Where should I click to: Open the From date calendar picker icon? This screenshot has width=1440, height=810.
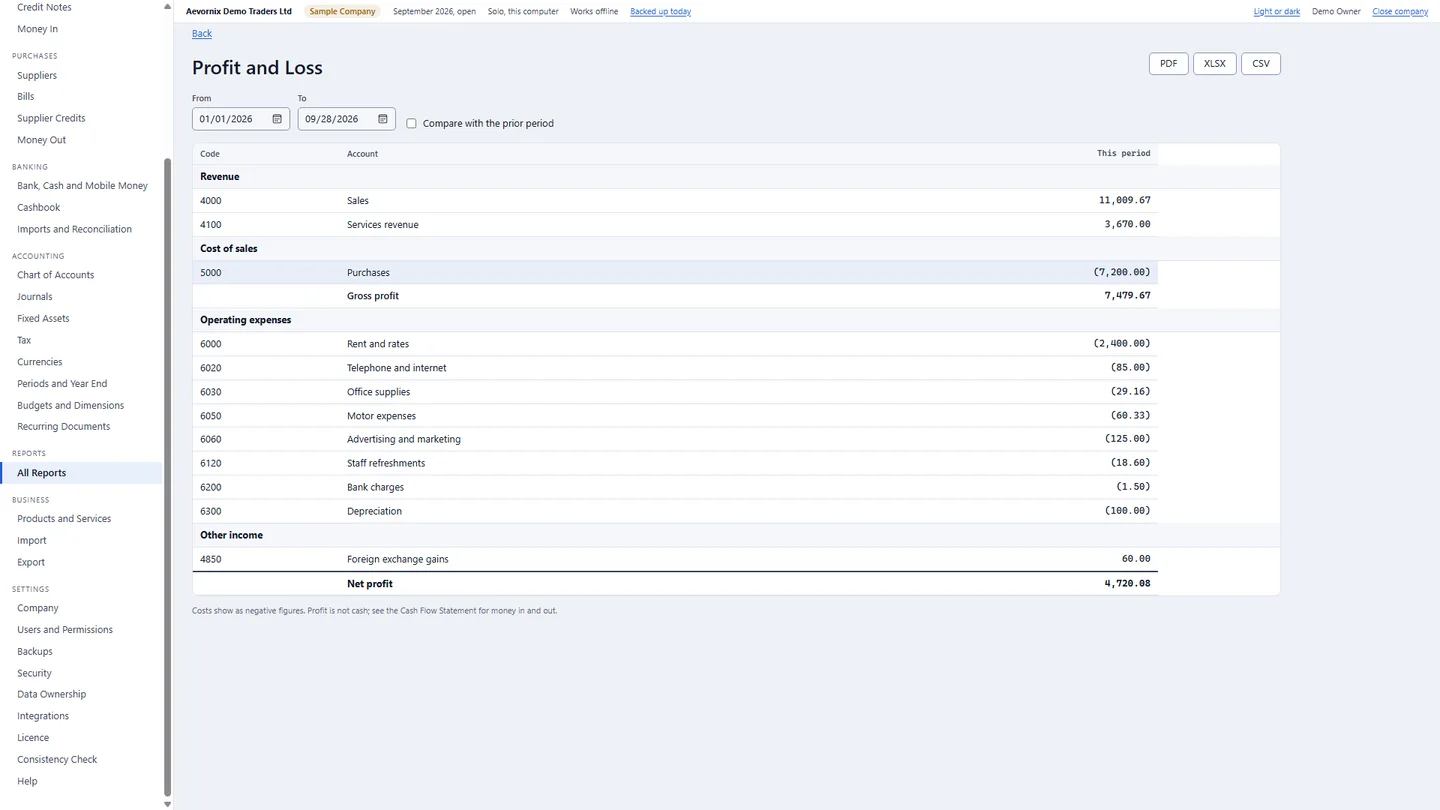tap(277, 119)
